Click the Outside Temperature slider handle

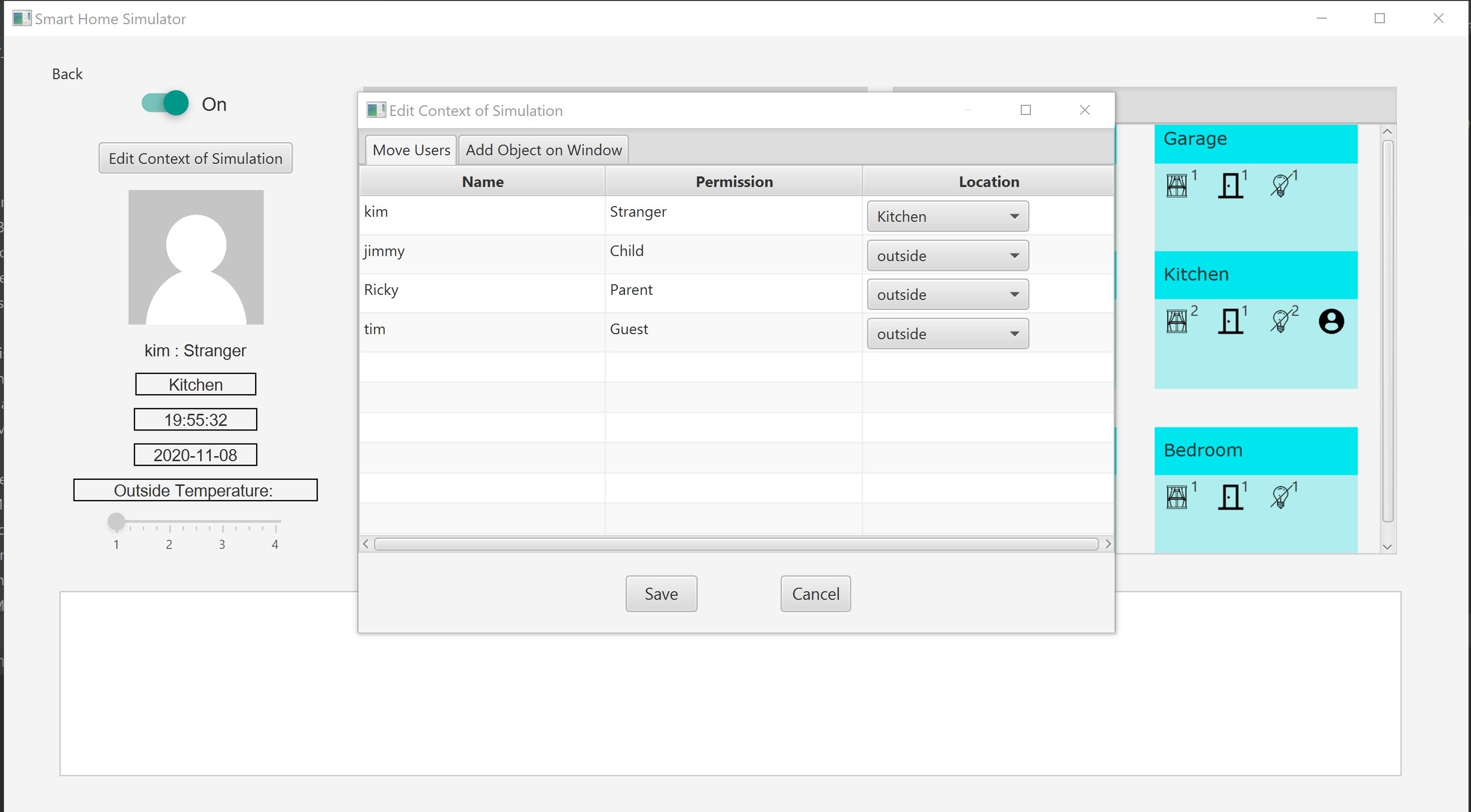116,521
